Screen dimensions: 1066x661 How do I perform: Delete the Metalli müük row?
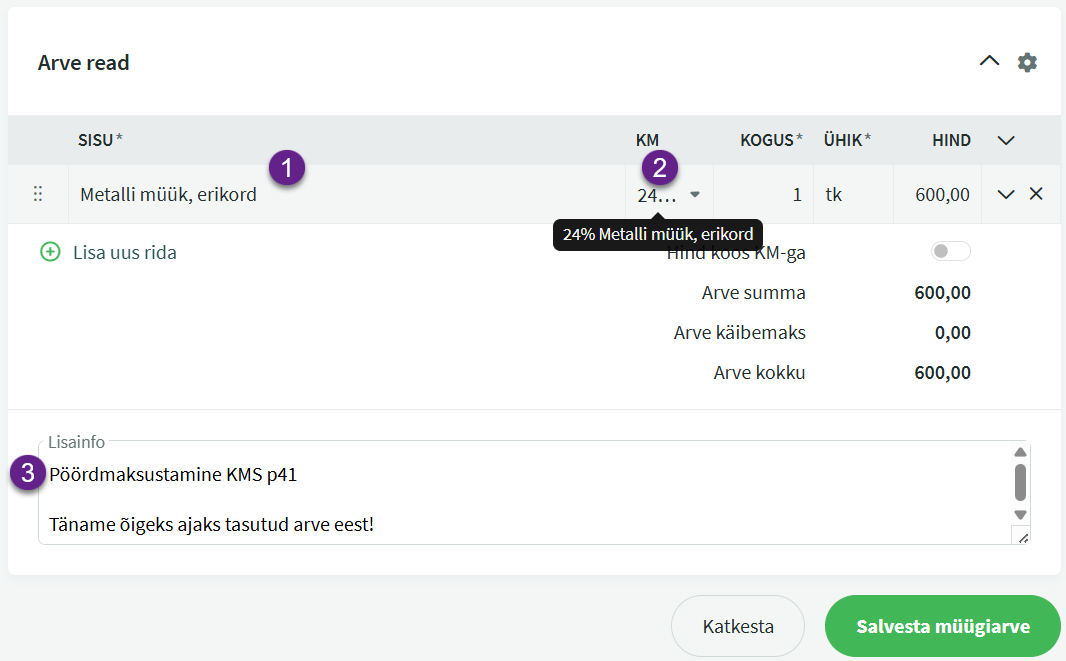pyautogui.click(x=1036, y=194)
